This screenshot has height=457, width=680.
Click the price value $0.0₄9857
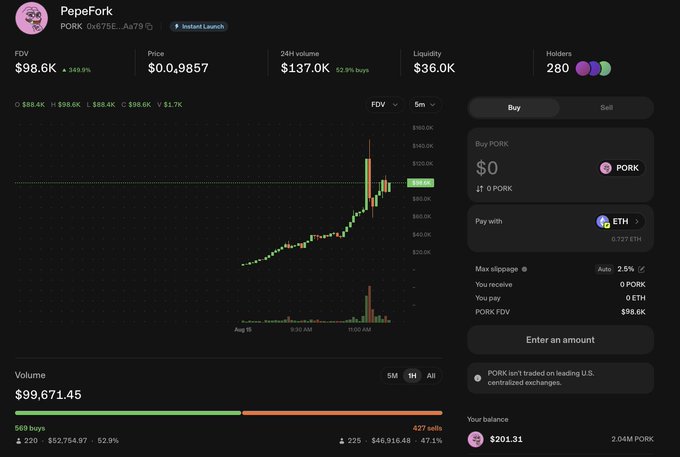[x=178, y=68]
